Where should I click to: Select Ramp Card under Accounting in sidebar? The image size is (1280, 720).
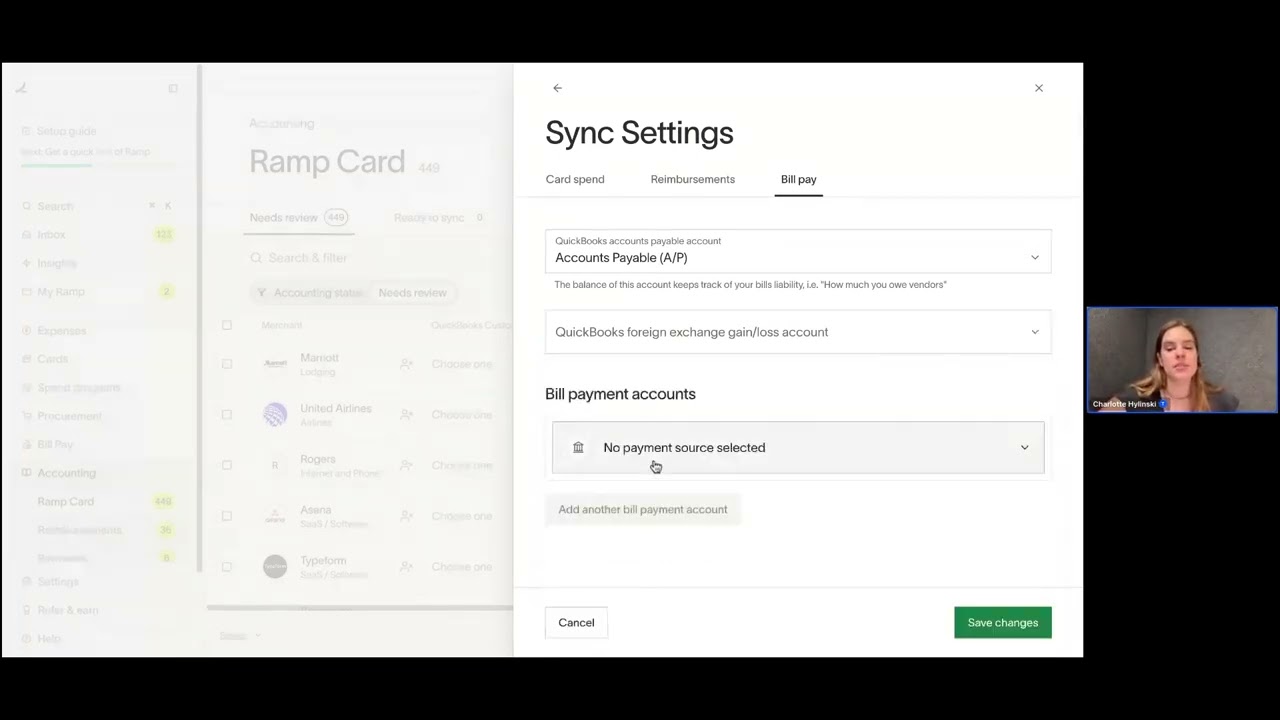[x=66, y=502]
